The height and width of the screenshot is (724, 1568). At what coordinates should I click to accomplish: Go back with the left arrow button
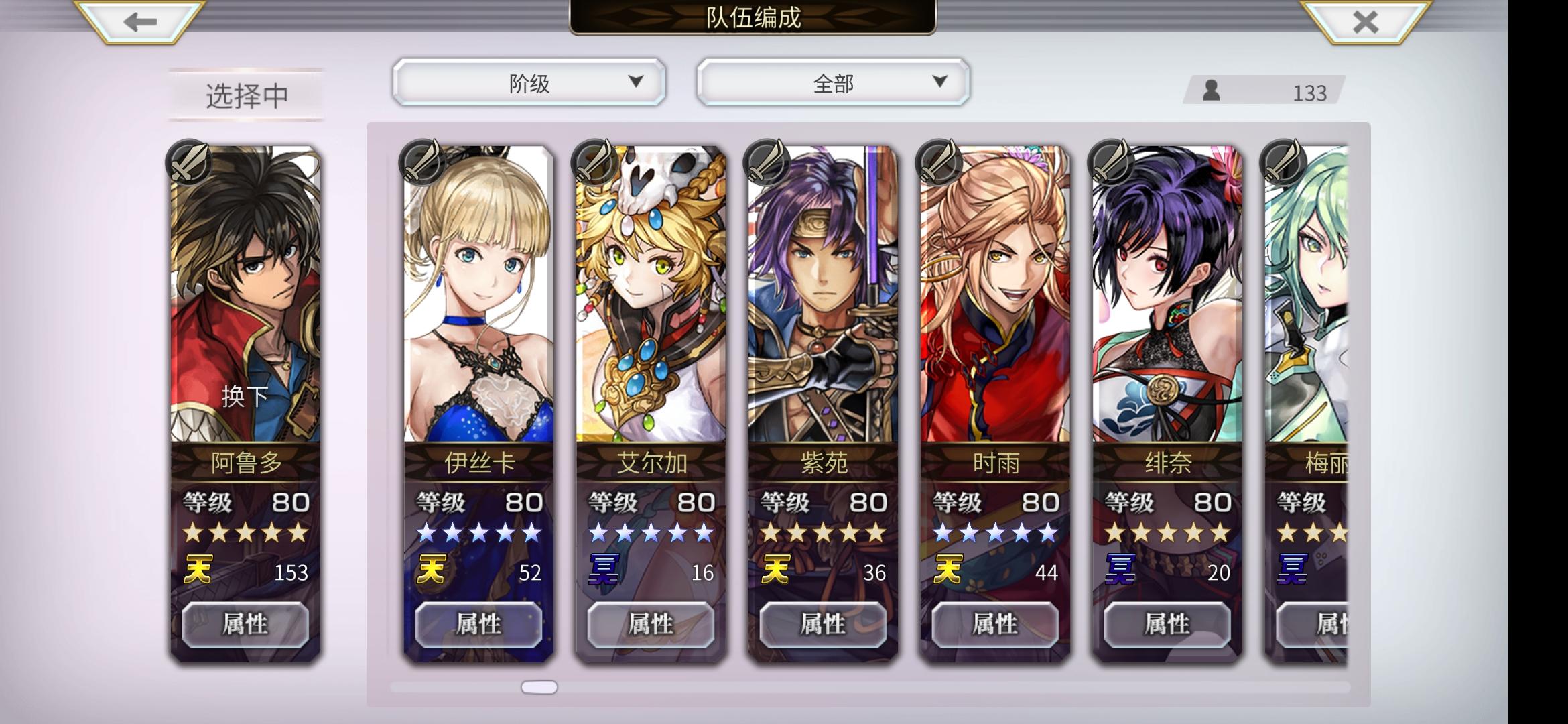click(139, 21)
